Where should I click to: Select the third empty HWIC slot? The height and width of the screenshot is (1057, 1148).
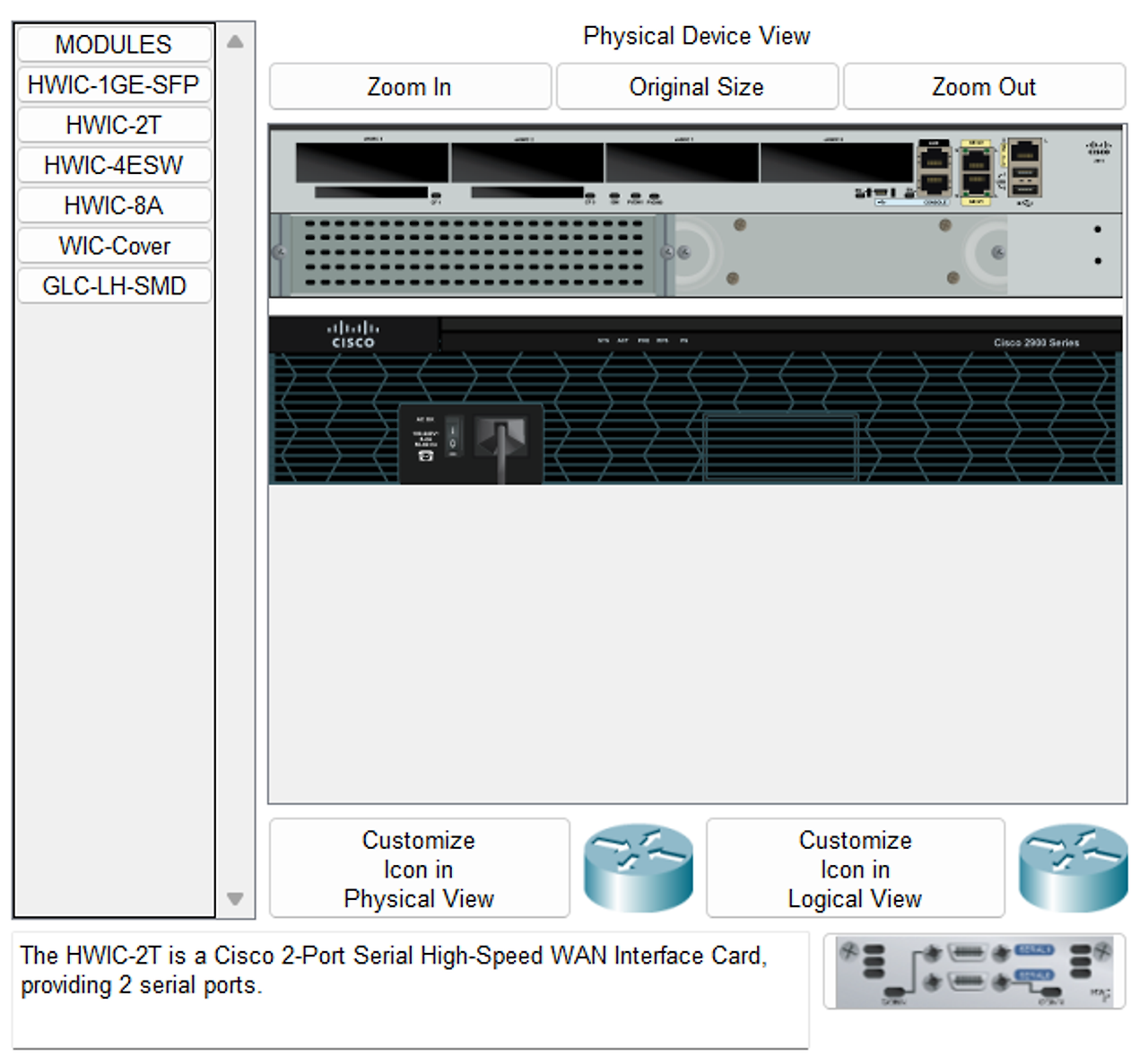pos(682,162)
